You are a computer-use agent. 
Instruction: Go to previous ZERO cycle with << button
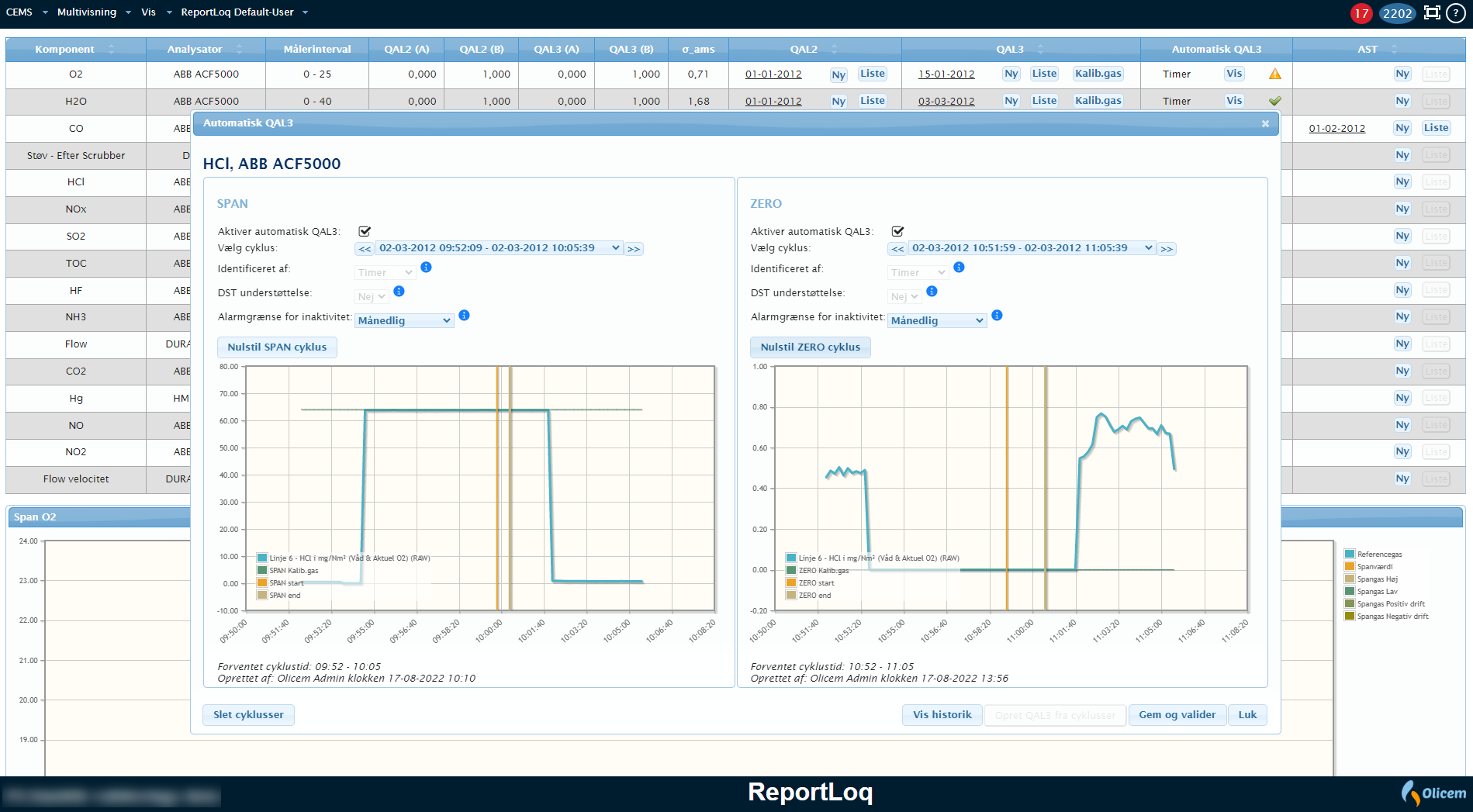coord(897,249)
